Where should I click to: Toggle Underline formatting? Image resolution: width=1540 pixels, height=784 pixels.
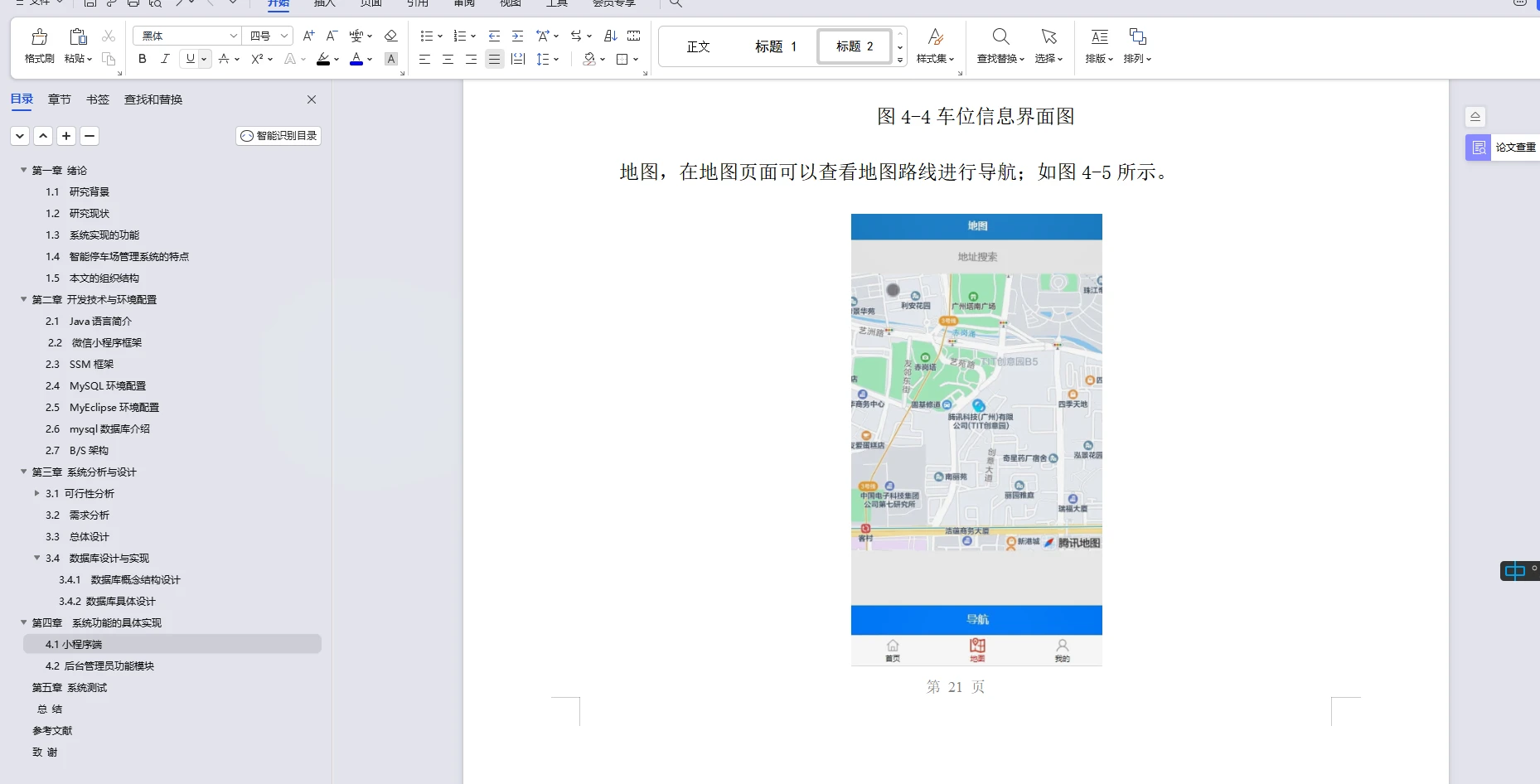click(190, 59)
